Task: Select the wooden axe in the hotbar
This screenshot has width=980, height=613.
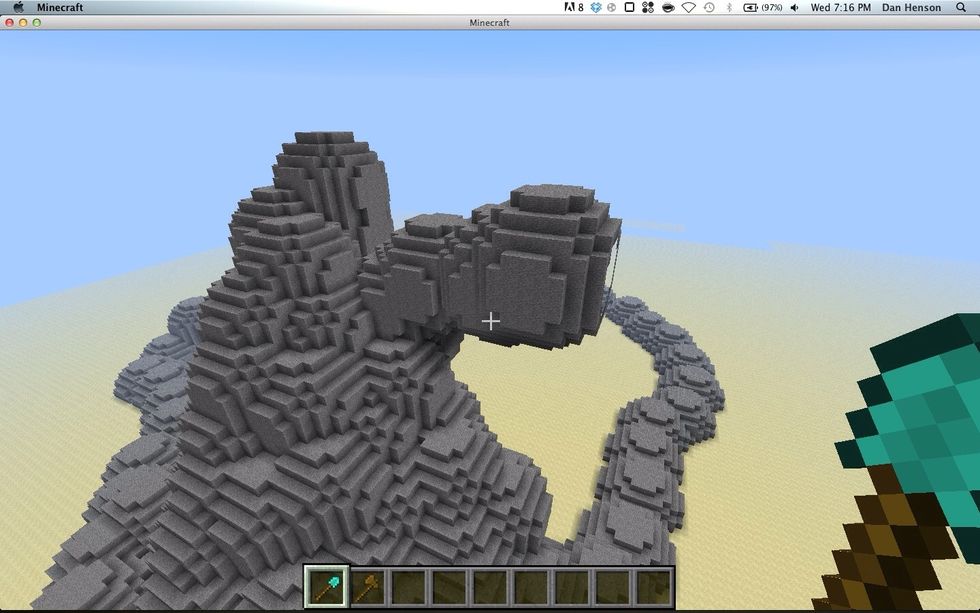Action: [x=368, y=586]
